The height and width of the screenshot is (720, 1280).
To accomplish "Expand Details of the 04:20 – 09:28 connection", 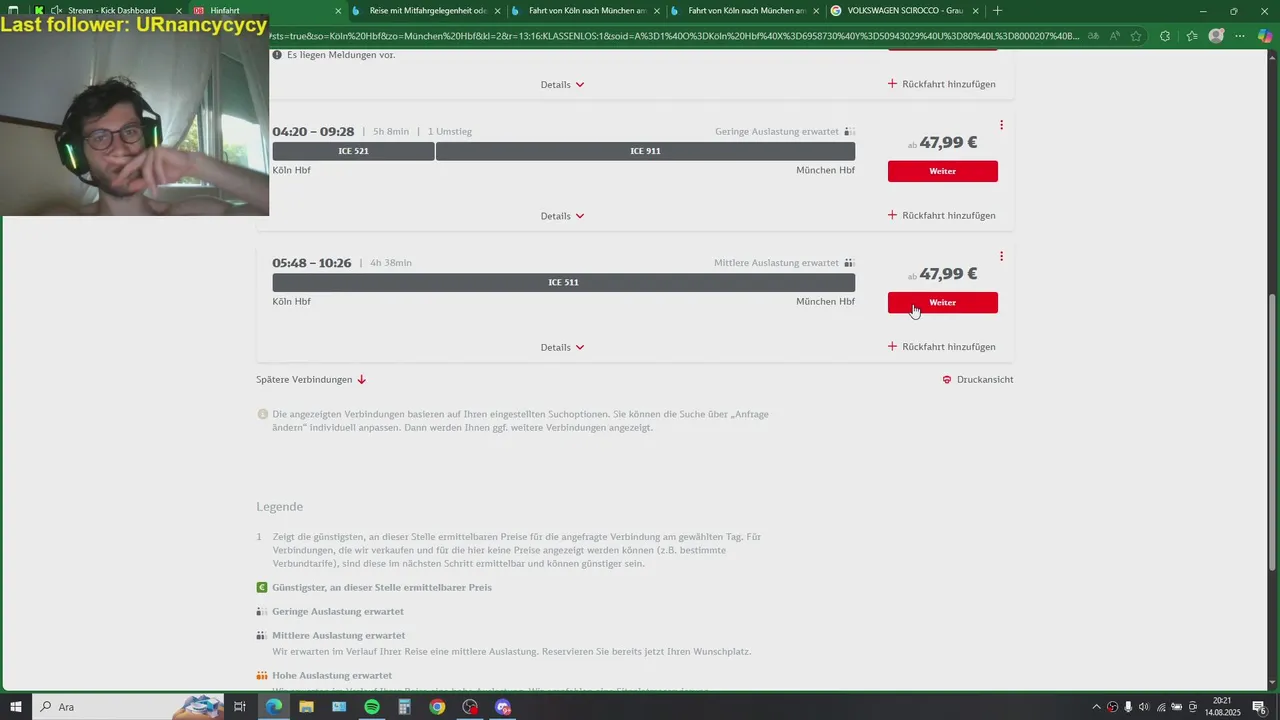I will (562, 216).
